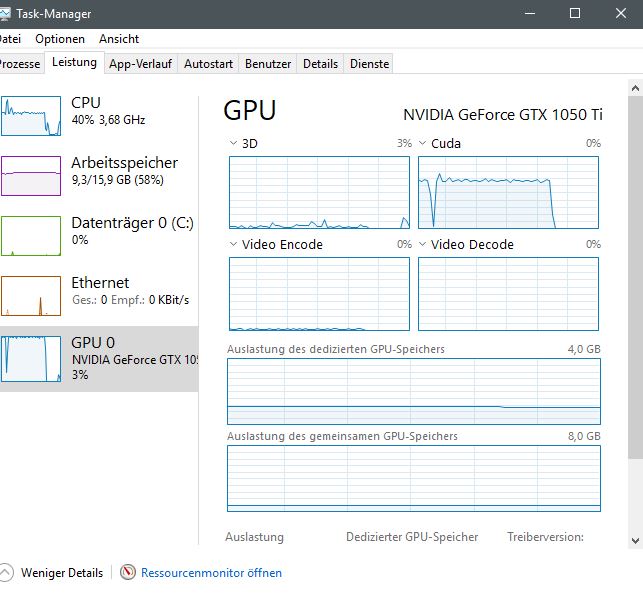Expand the Video Encode engine selector
The image size is (643, 596).
[234, 245]
